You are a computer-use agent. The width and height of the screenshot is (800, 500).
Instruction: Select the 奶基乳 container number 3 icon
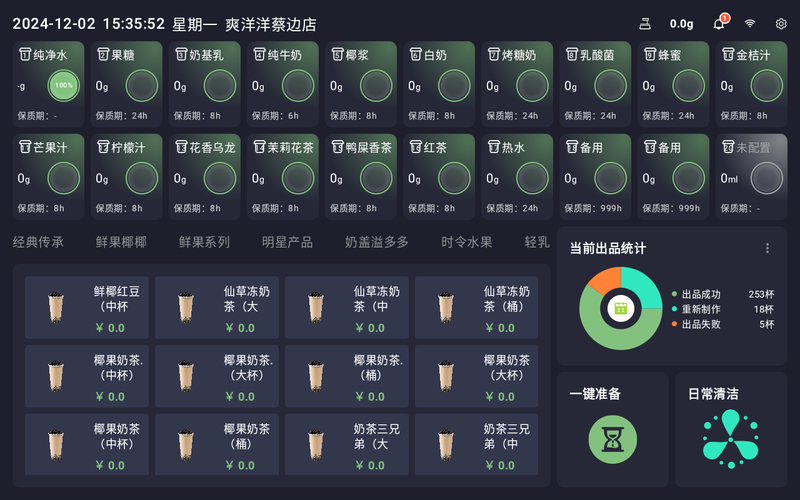click(x=181, y=54)
